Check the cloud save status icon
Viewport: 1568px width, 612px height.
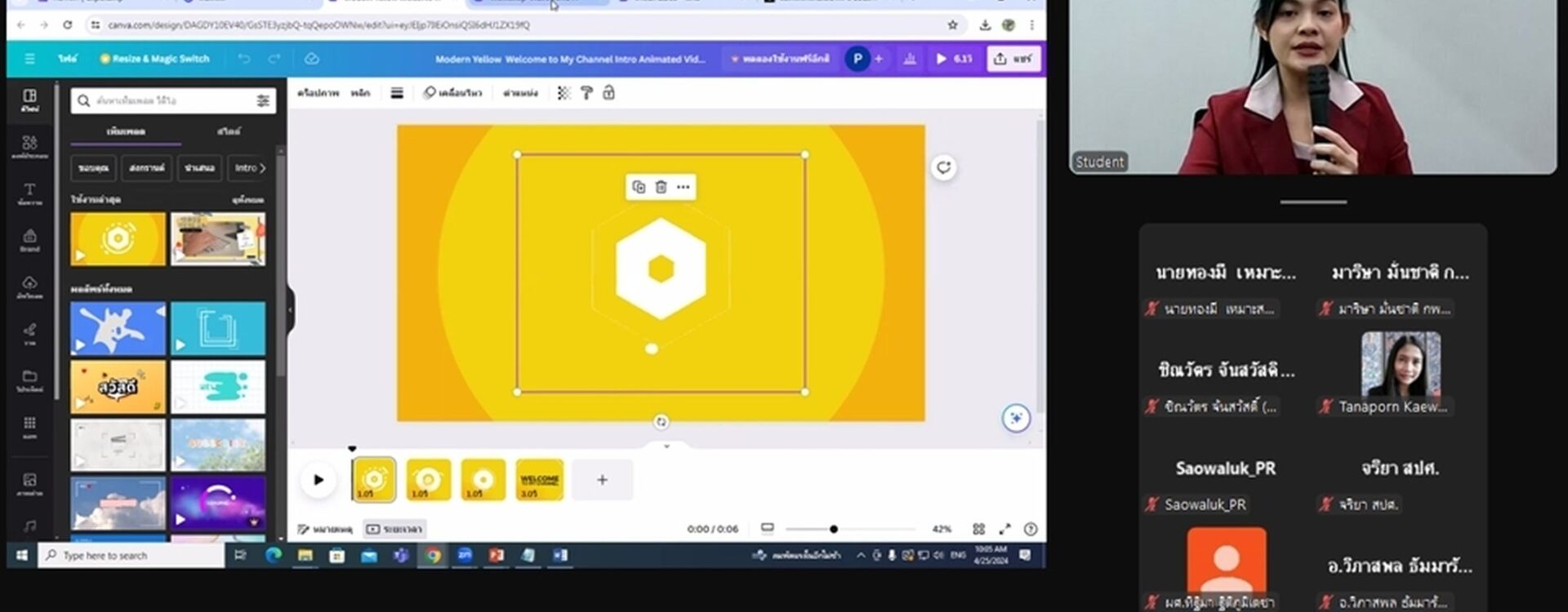point(311,59)
